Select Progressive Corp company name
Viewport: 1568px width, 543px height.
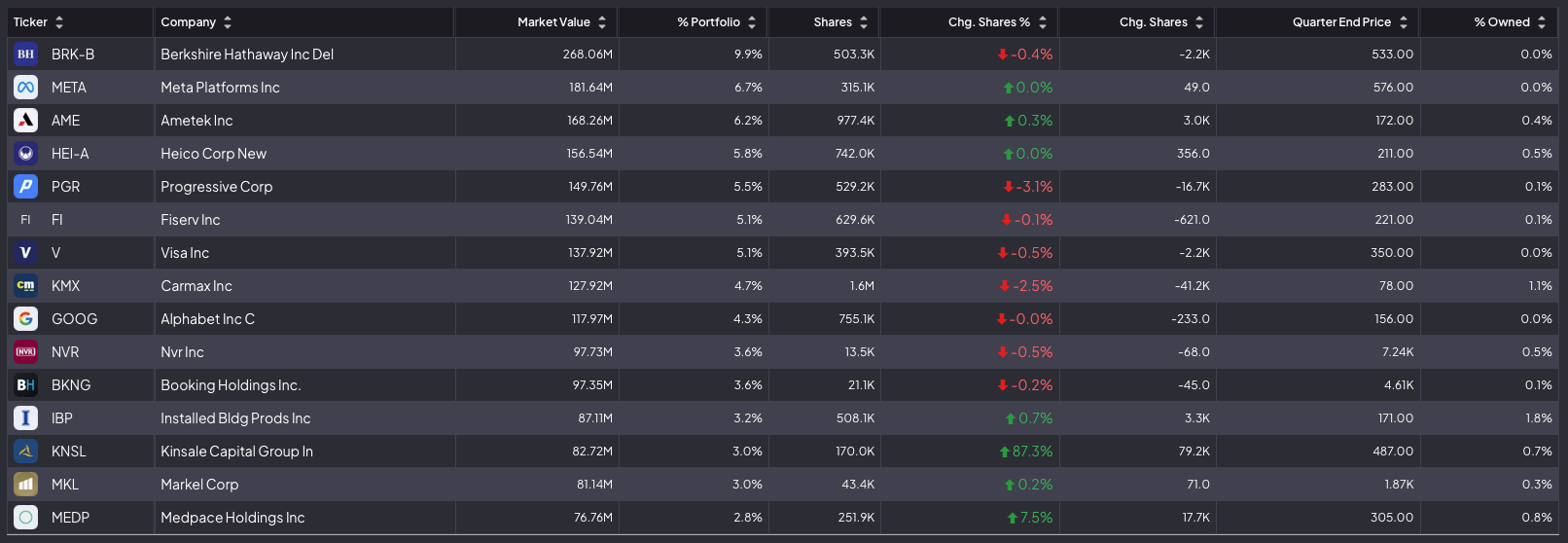click(x=216, y=187)
